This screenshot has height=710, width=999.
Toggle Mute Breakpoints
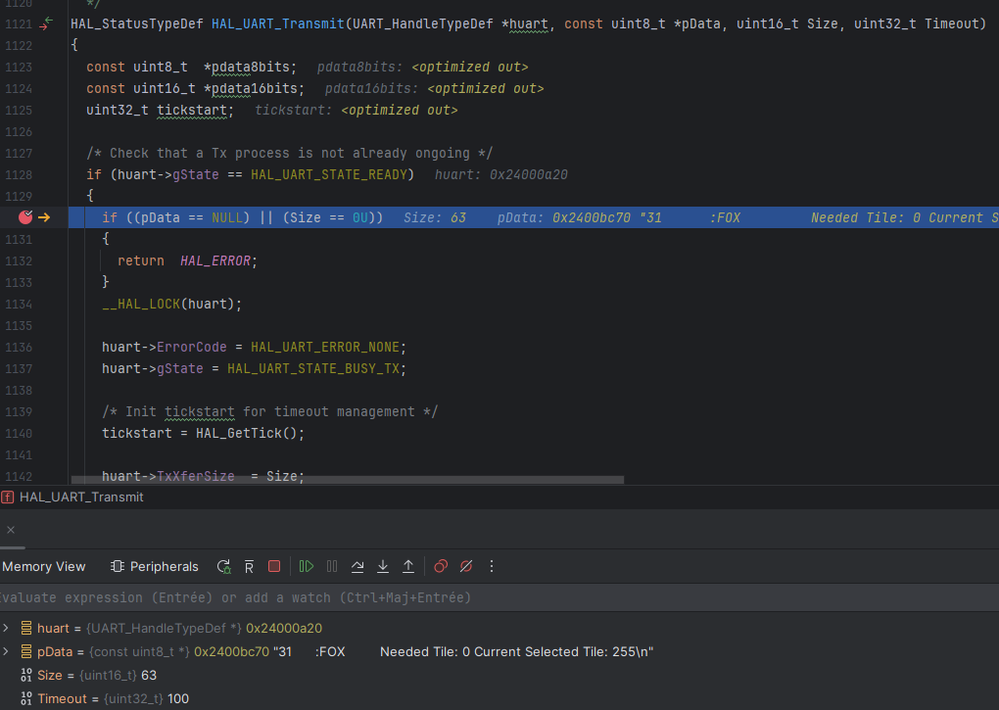point(466,566)
